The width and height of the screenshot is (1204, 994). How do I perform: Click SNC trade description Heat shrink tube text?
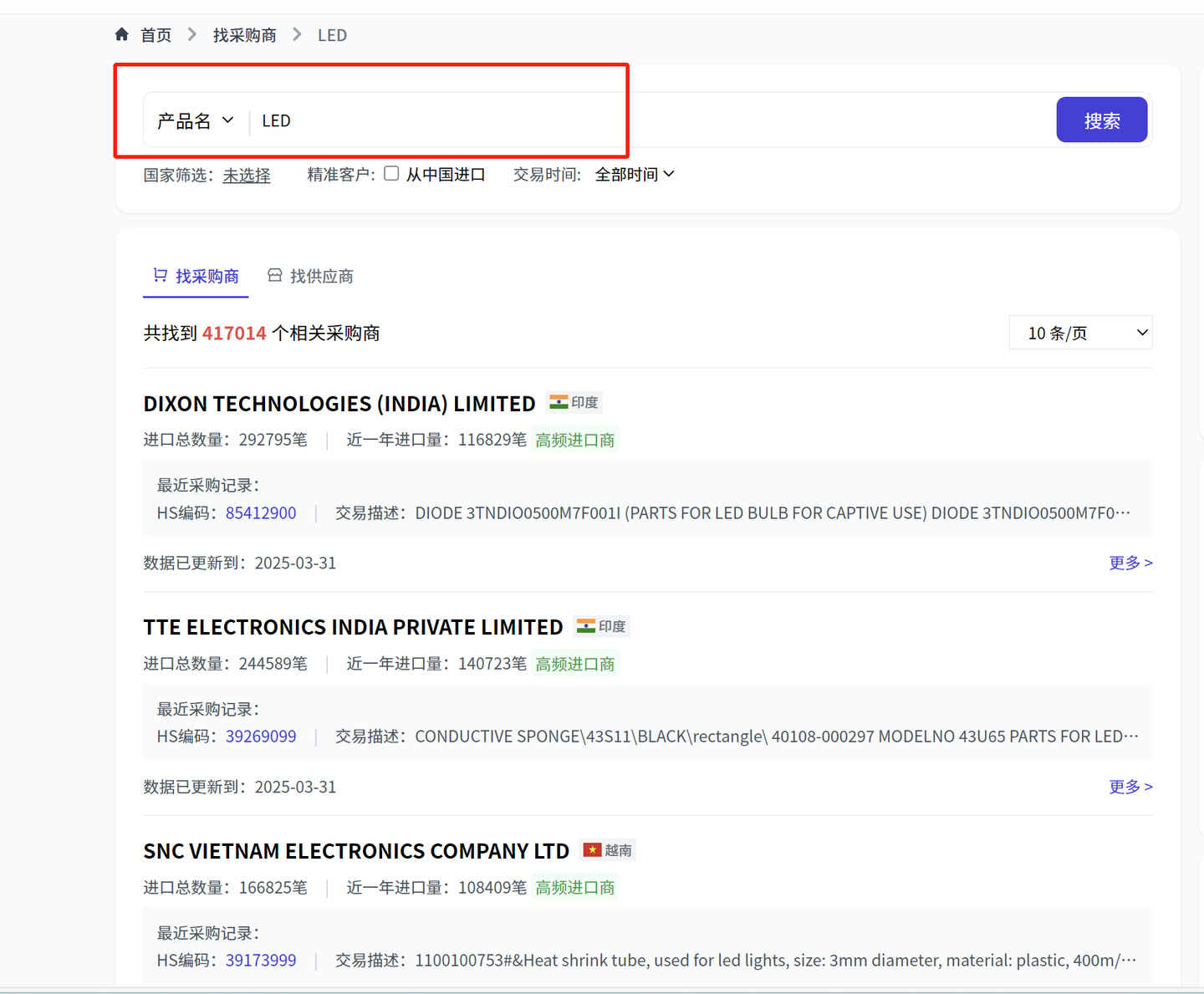point(776,960)
